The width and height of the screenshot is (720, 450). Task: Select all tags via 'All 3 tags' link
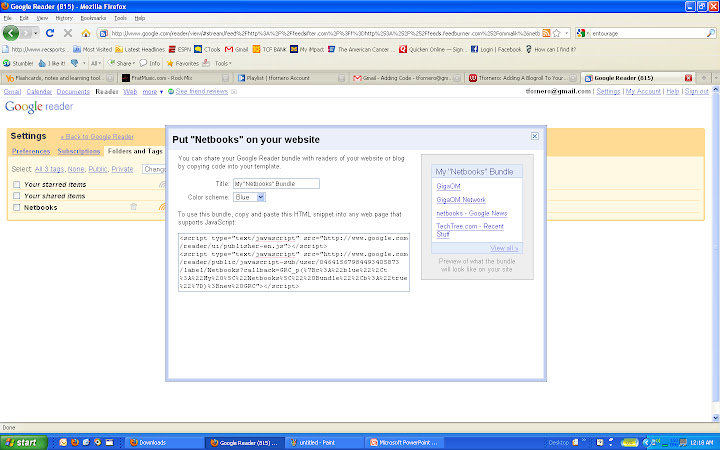point(50,169)
